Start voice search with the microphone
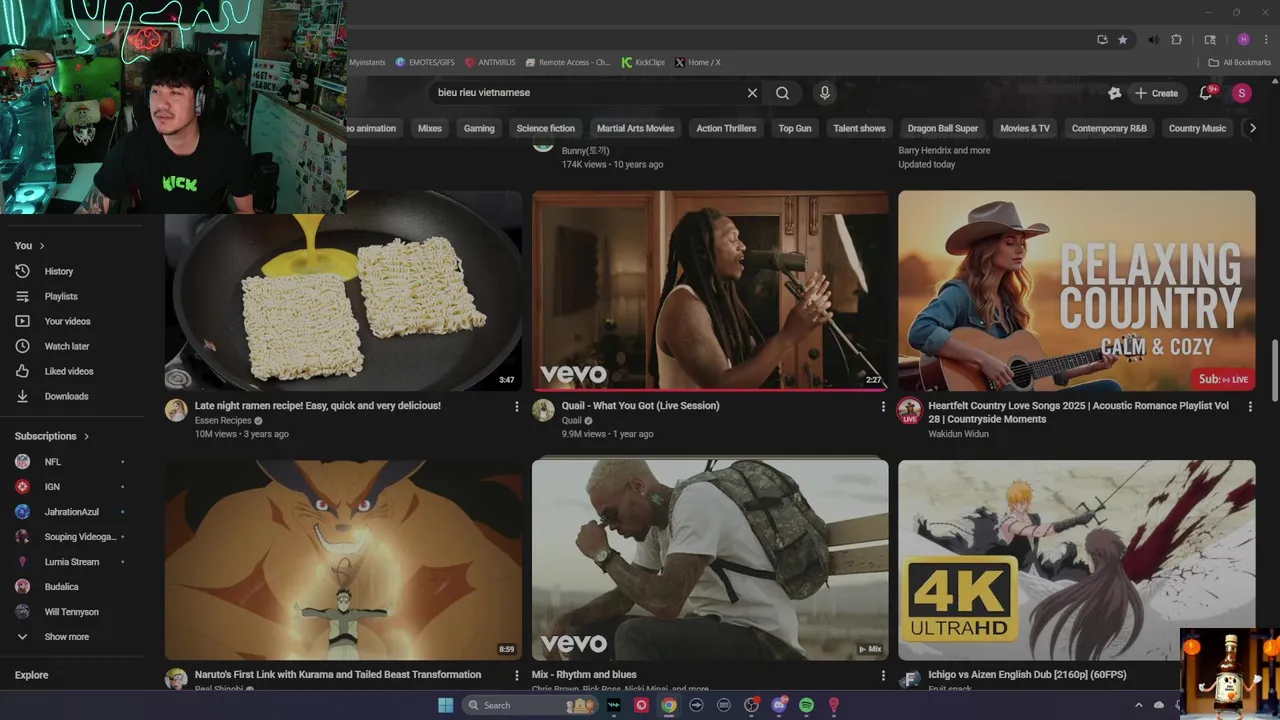 [x=824, y=93]
